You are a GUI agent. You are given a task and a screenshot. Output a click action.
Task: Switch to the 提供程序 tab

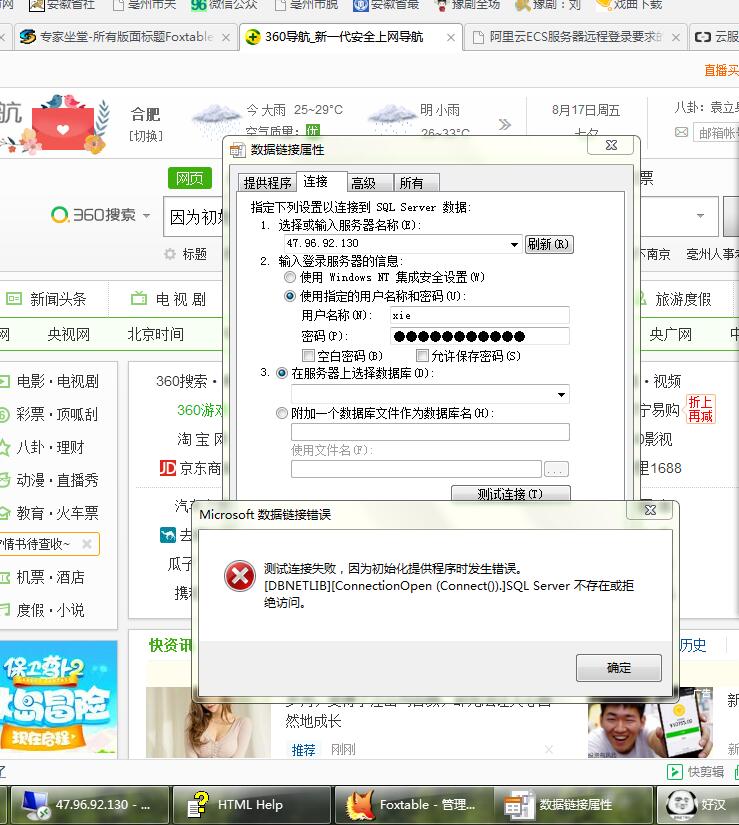click(x=267, y=183)
